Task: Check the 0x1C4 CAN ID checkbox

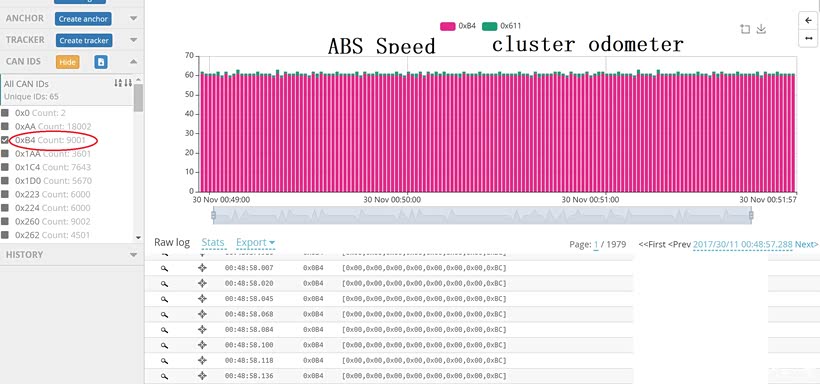Action: coord(5,167)
